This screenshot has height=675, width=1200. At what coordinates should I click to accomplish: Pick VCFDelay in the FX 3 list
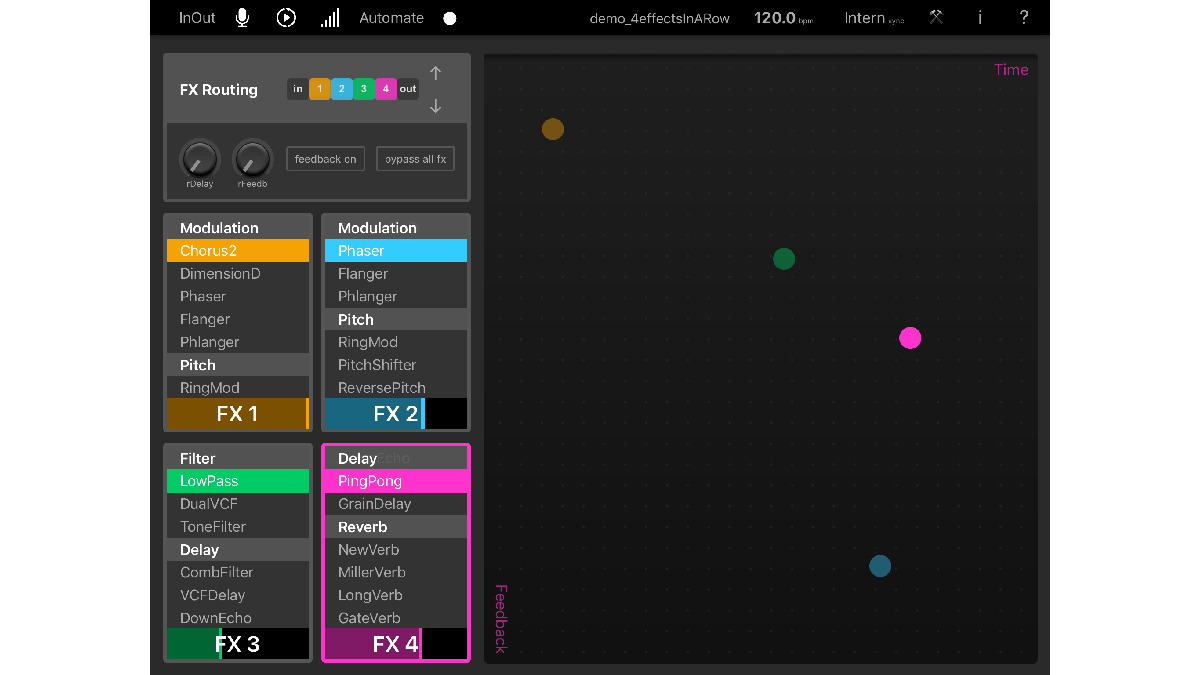238,595
